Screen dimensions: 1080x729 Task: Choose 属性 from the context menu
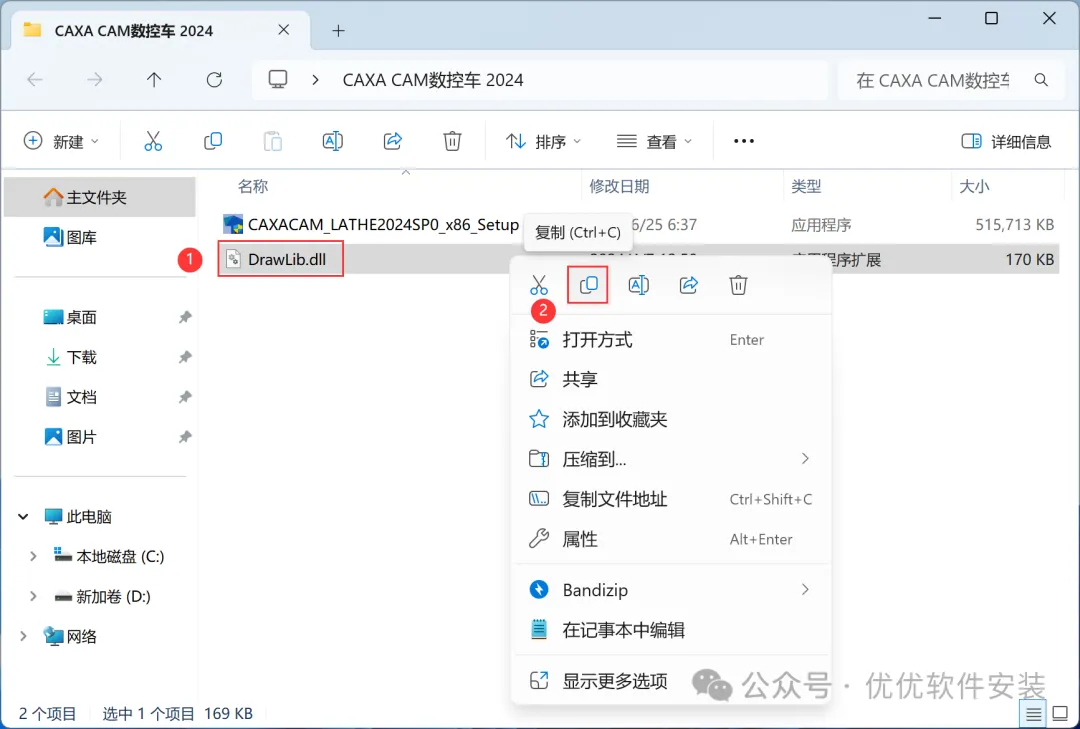672,539
